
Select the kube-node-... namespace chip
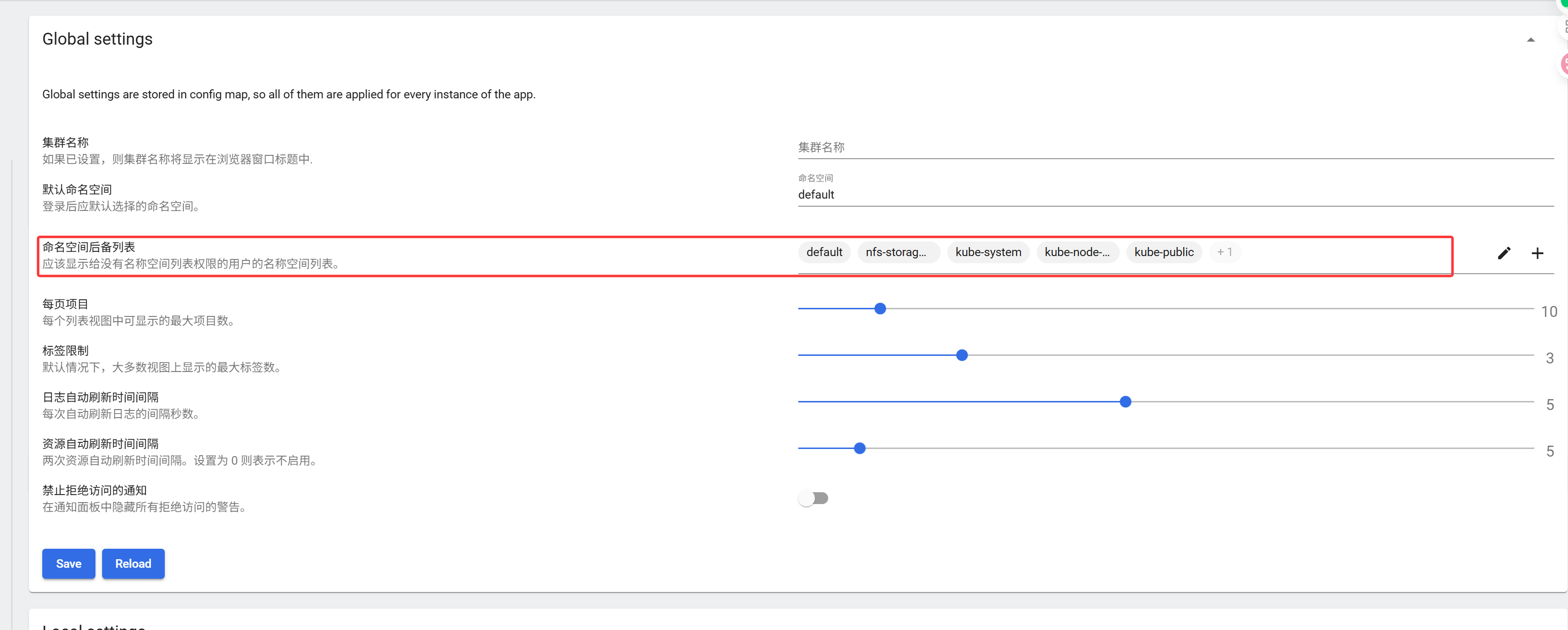coord(1077,252)
